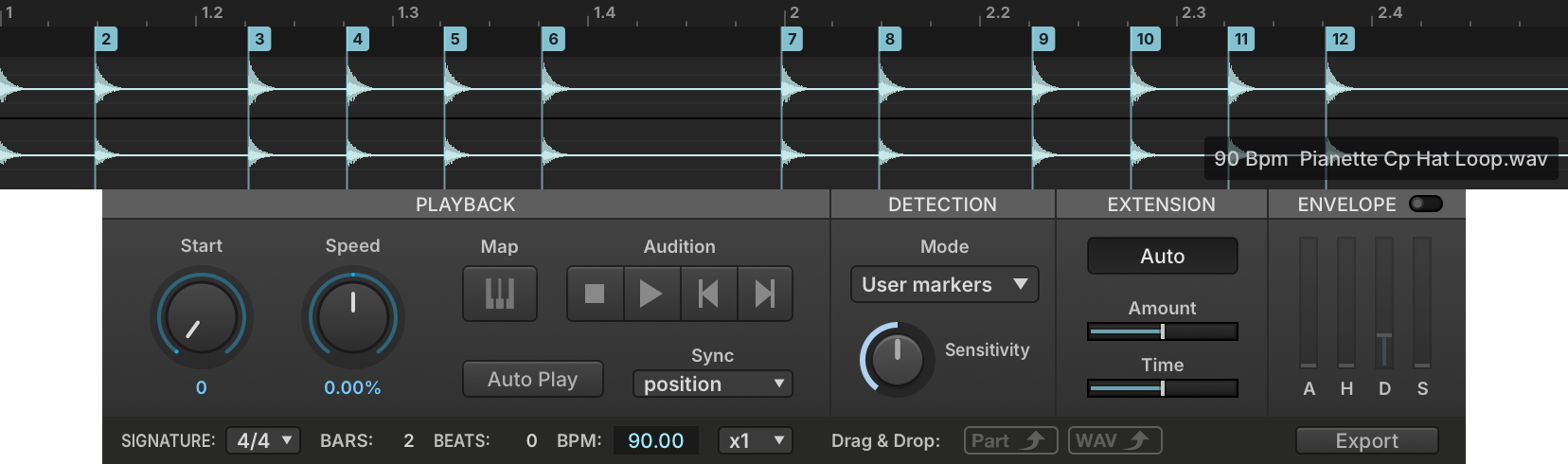The height and width of the screenshot is (464, 1568).
Task: Open the x1 tempo multiplier dropdown
Action: (x=755, y=440)
